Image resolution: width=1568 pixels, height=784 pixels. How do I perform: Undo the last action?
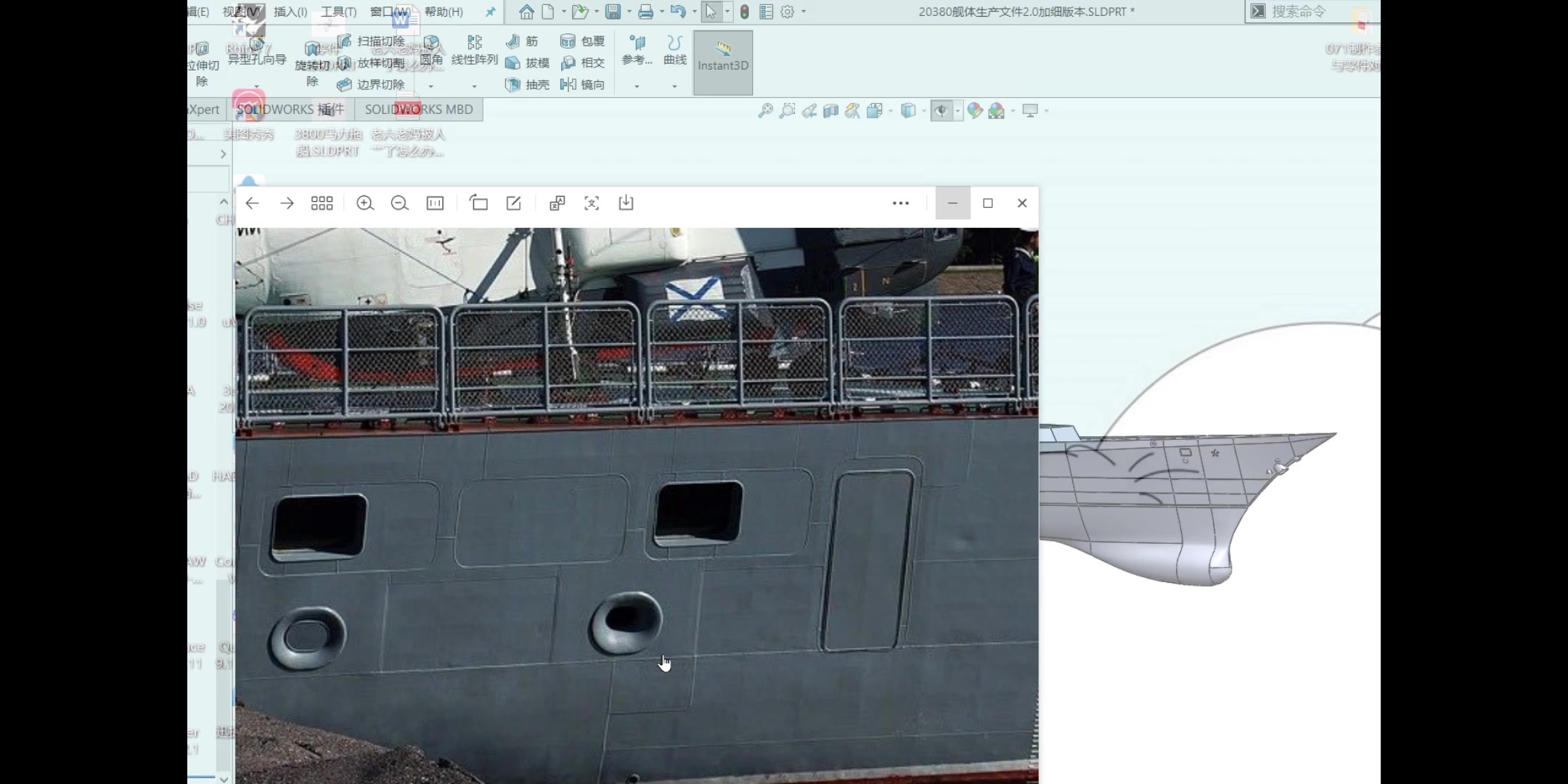tap(678, 12)
